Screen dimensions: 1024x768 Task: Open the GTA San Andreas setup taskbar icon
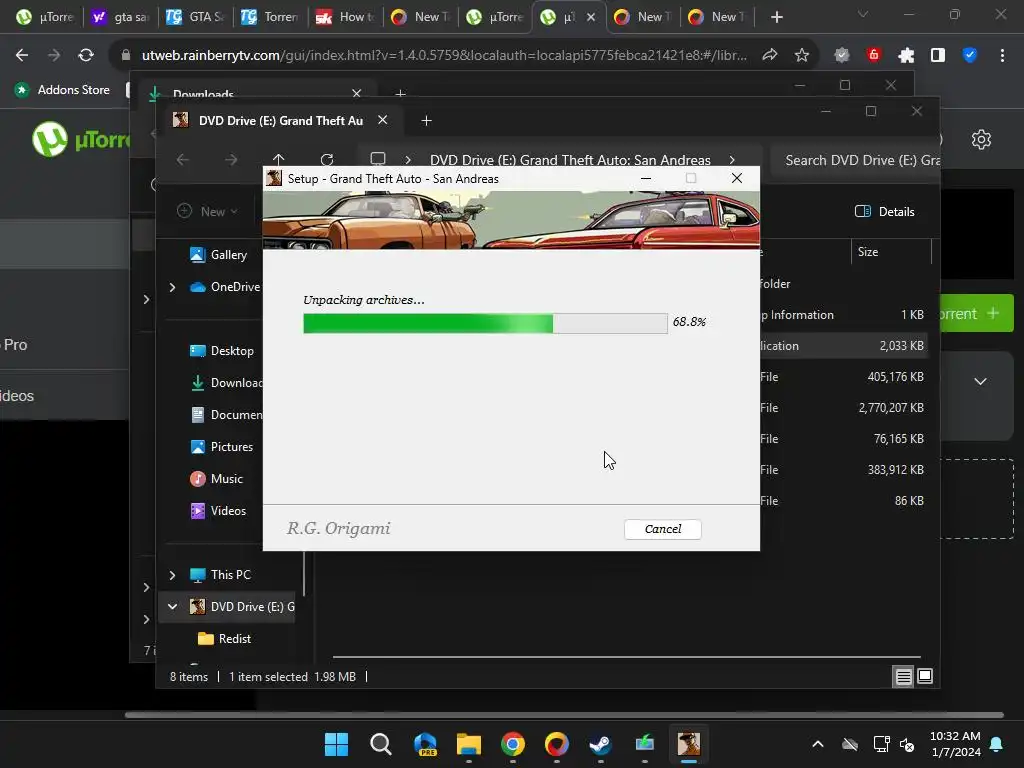(x=688, y=744)
